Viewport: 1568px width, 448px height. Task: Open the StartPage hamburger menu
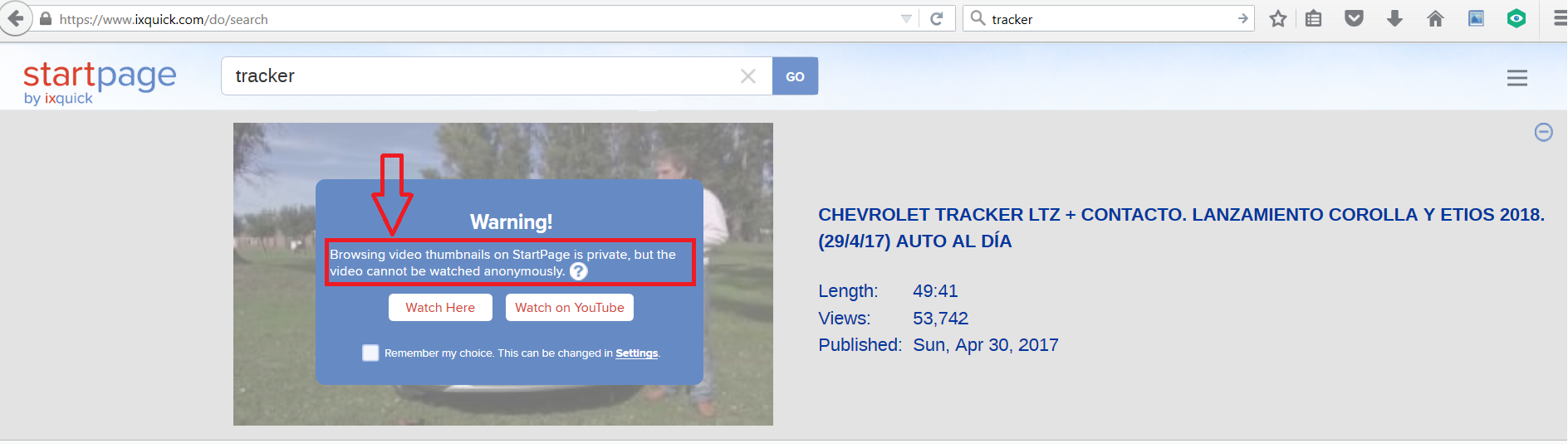pyautogui.click(x=1517, y=78)
